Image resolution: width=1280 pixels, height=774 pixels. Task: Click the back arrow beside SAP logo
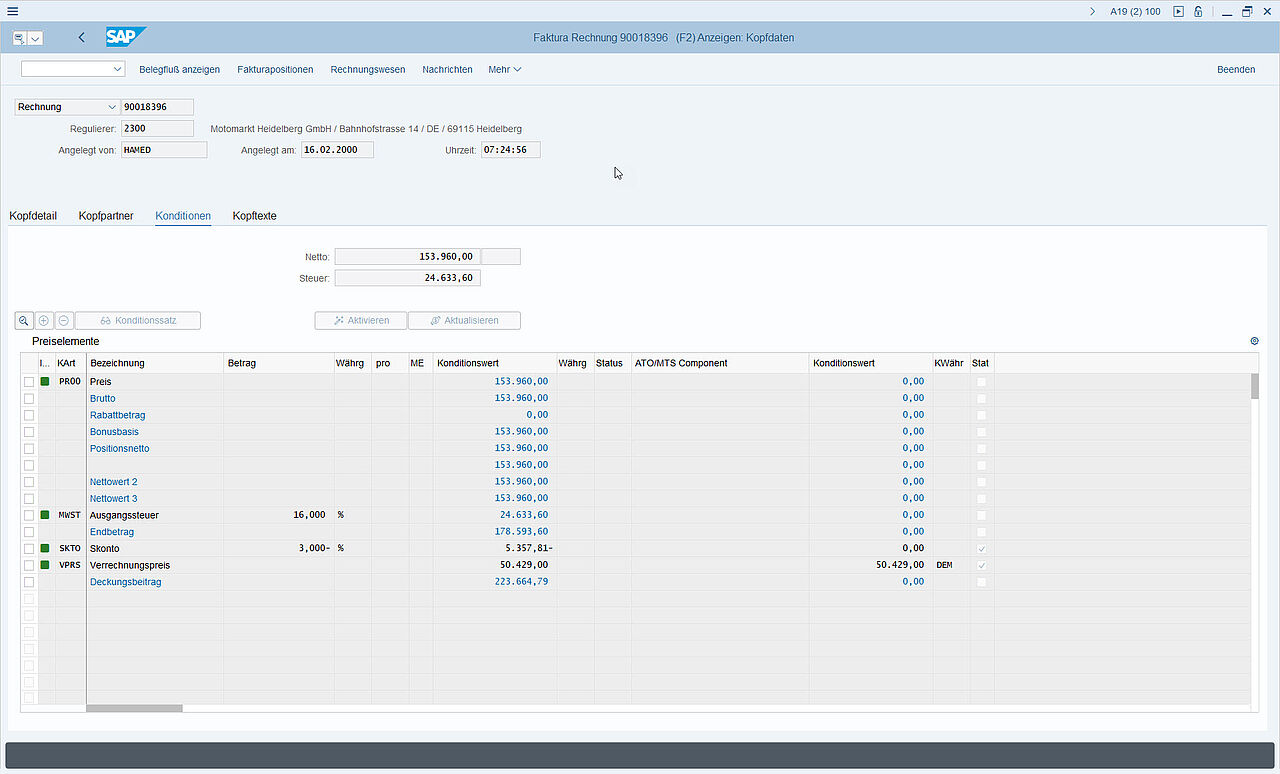81,38
